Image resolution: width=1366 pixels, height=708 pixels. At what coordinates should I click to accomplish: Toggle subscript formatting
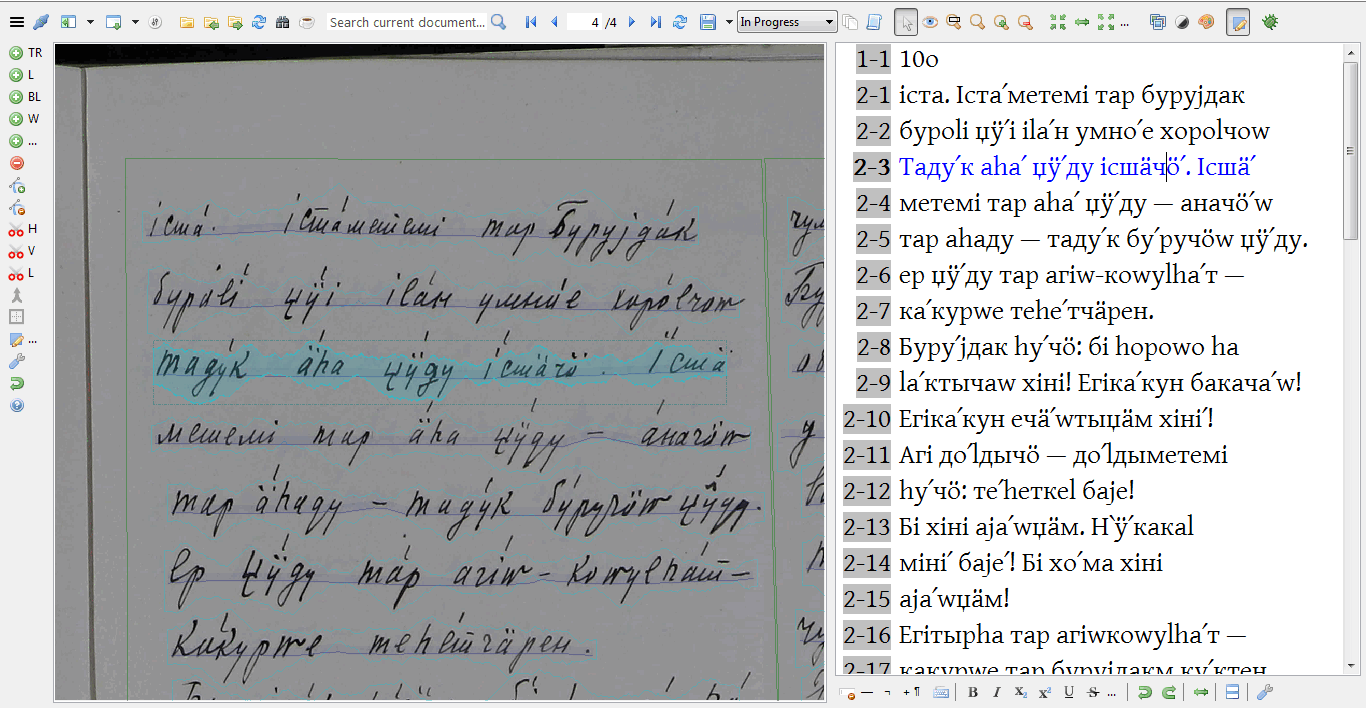[1020, 692]
